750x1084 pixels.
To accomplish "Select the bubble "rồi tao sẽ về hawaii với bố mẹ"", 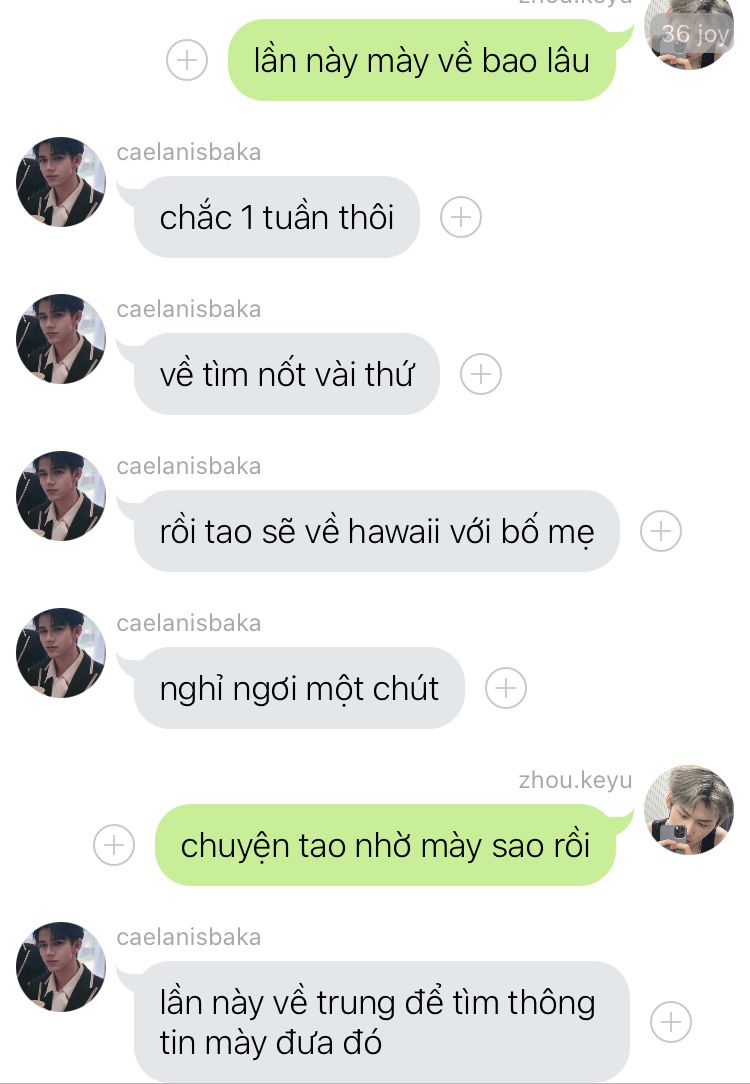I will tap(377, 531).
